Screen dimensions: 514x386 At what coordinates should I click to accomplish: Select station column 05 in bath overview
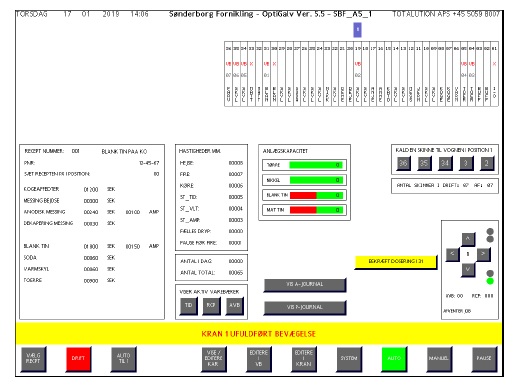point(464,74)
